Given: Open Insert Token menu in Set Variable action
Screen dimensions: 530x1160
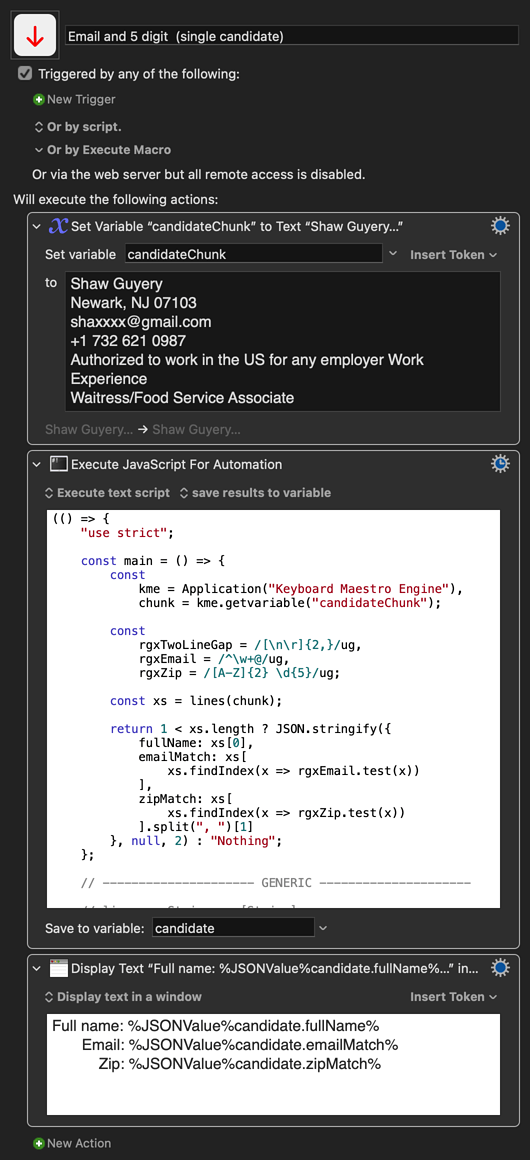Looking at the screenshot, I should pyautogui.click(x=454, y=254).
